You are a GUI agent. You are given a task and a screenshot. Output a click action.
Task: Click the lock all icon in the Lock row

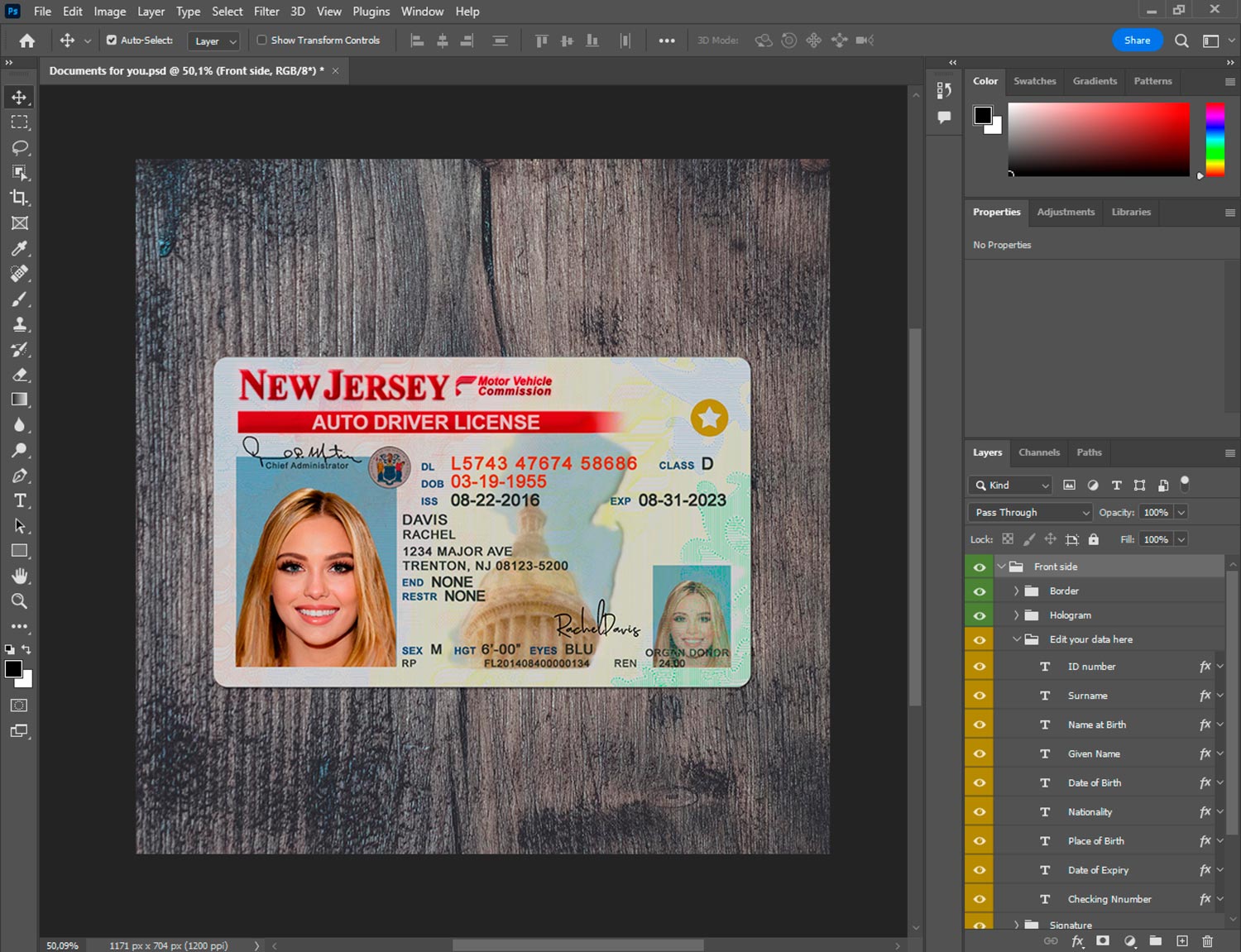[x=1093, y=539]
